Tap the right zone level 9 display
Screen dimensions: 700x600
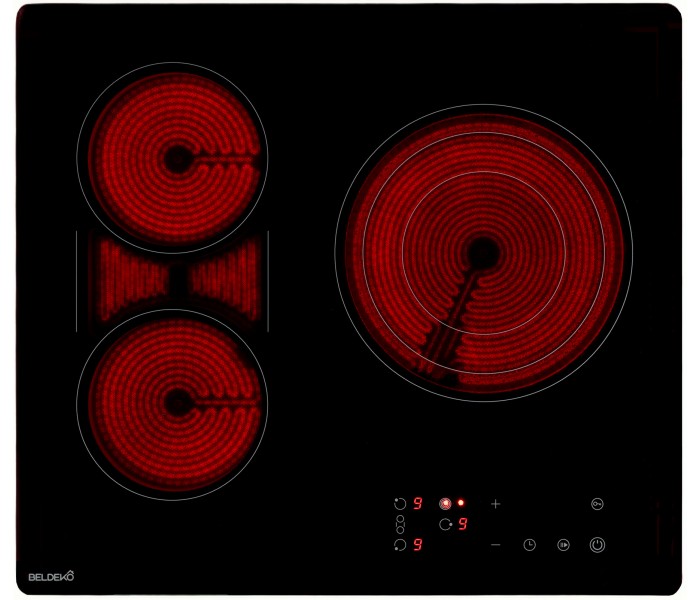point(463,524)
